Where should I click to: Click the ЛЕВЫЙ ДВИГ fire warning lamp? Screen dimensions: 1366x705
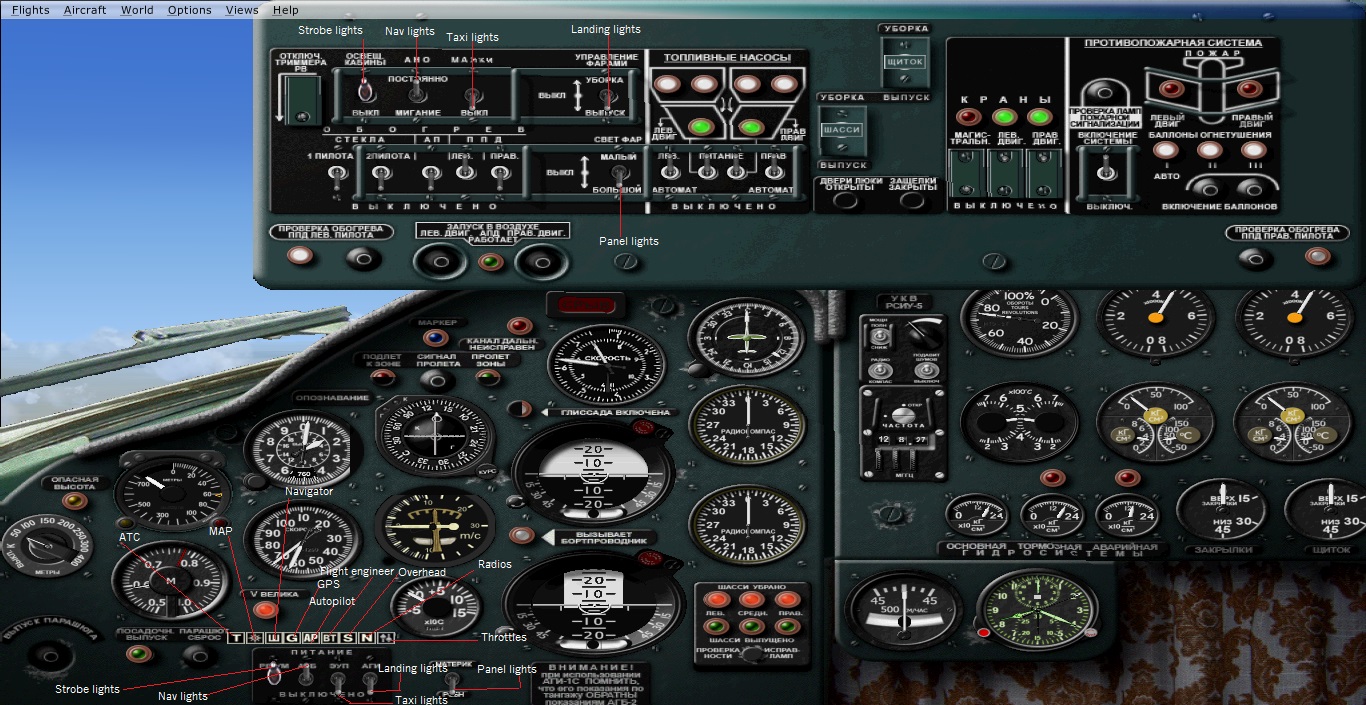pyautogui.click(x=1171, y=89)
